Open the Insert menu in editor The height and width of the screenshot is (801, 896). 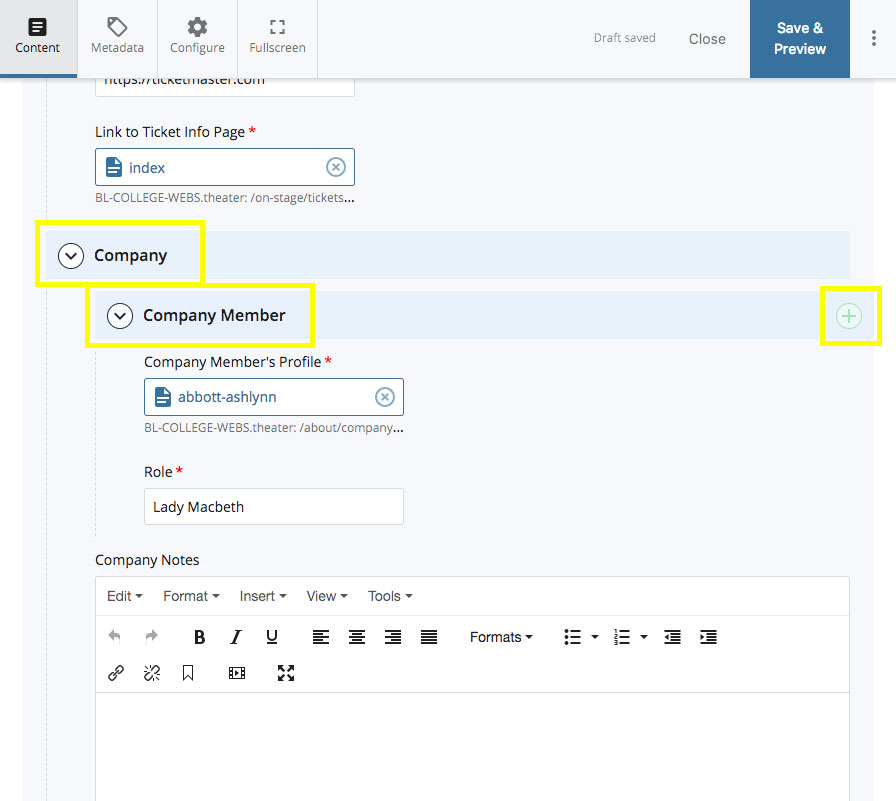coord(263,596)
